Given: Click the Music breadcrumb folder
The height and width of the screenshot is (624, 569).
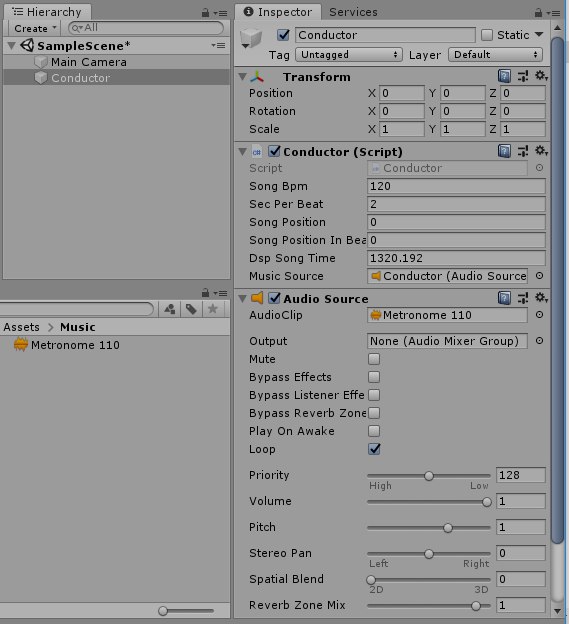Looking at the screenshot, I should pos(78,327).
